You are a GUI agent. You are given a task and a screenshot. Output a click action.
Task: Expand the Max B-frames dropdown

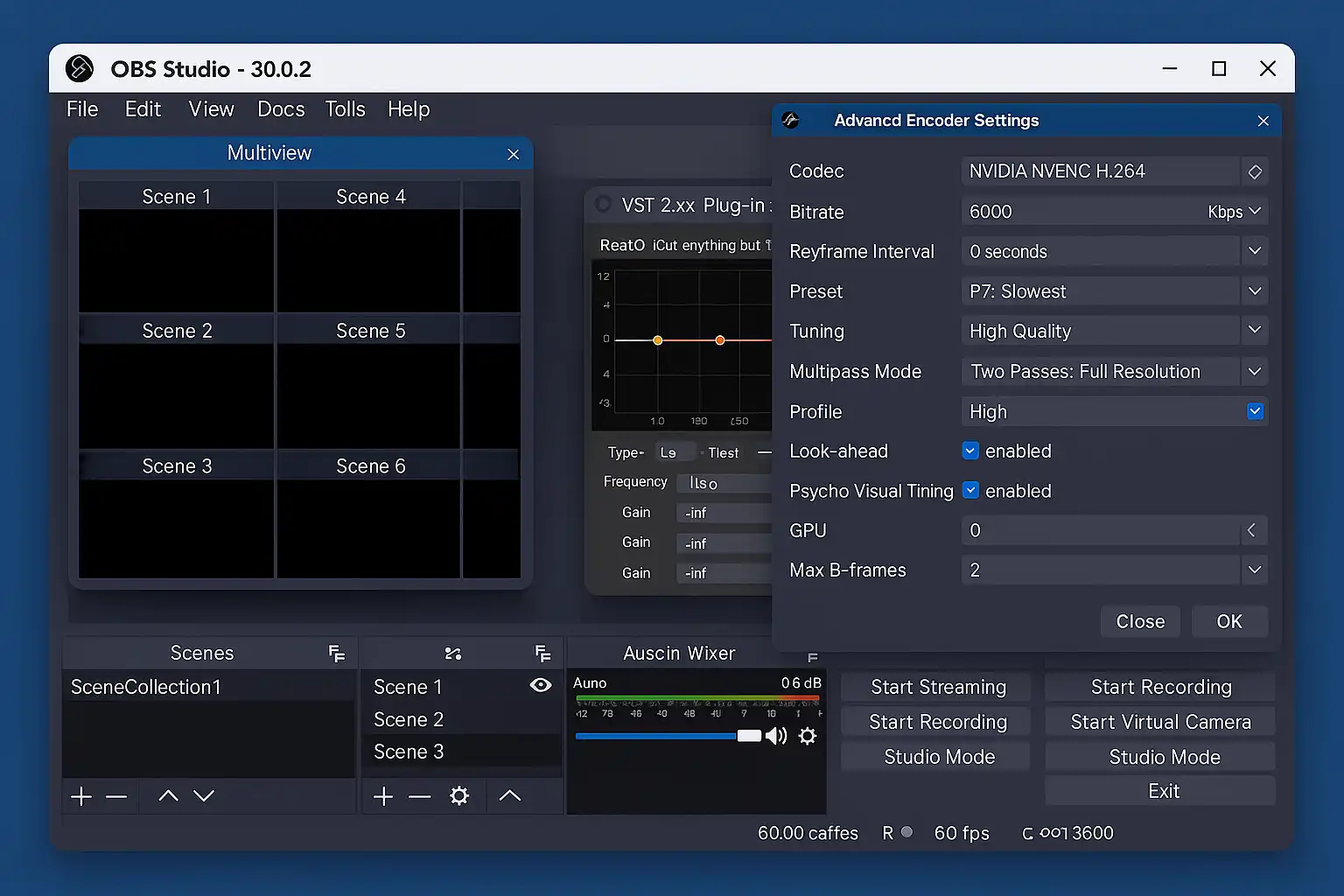click(1255, 570)
